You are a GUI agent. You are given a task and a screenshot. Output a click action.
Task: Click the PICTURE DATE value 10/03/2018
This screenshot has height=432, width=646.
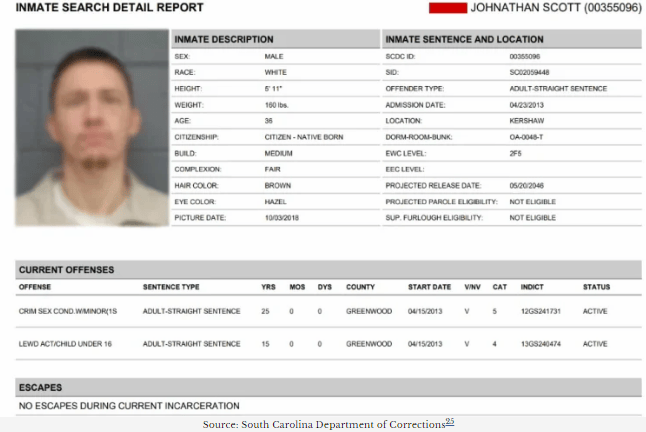[282, 218]
